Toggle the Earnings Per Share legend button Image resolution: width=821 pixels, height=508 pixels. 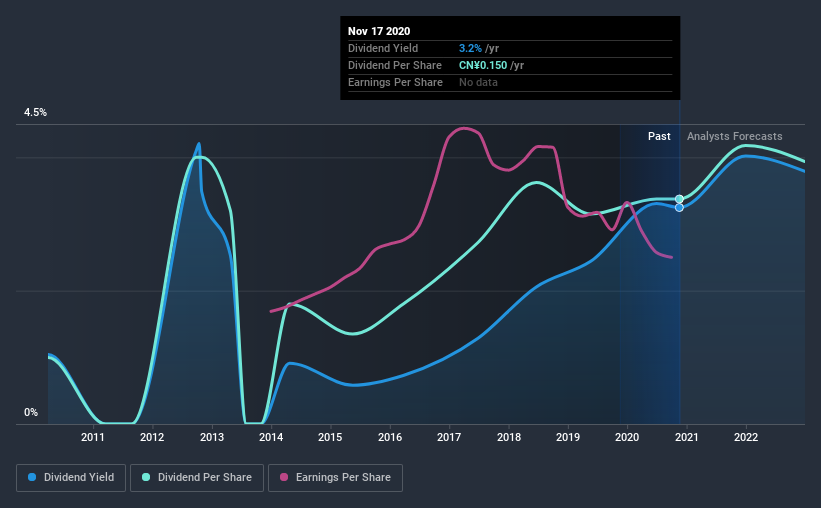336,478
